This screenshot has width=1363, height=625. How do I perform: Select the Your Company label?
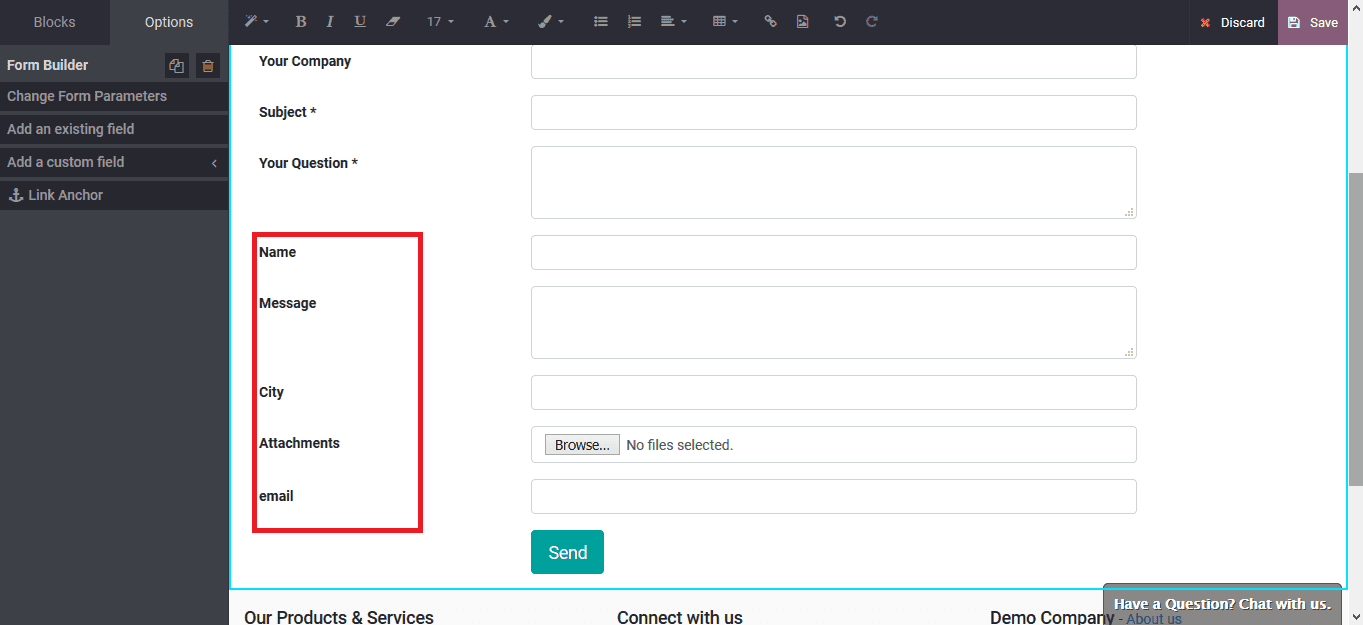pos(305,61)
